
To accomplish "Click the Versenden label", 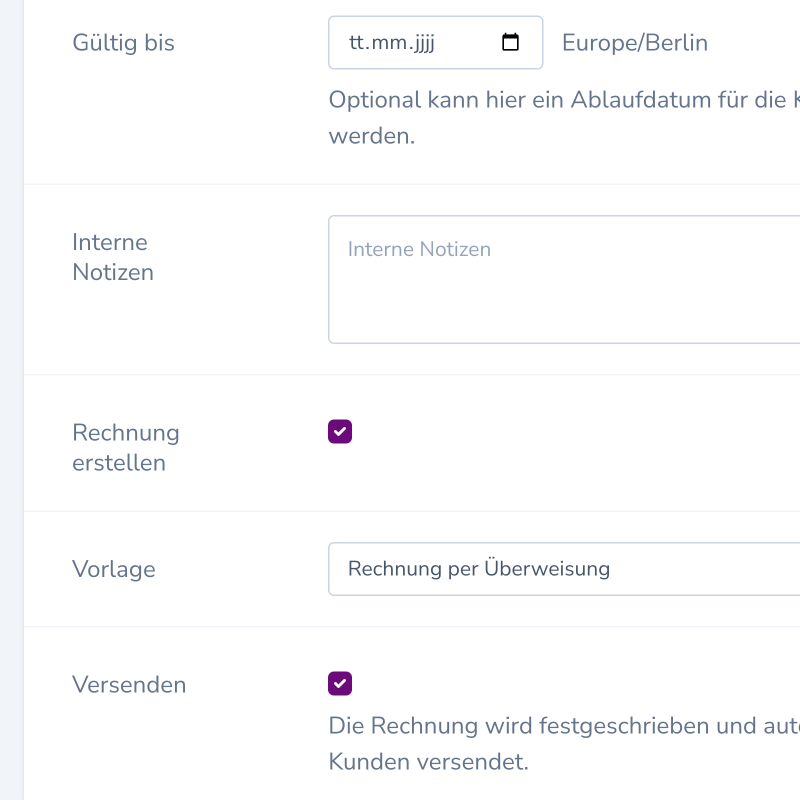I will click(129, 685).
